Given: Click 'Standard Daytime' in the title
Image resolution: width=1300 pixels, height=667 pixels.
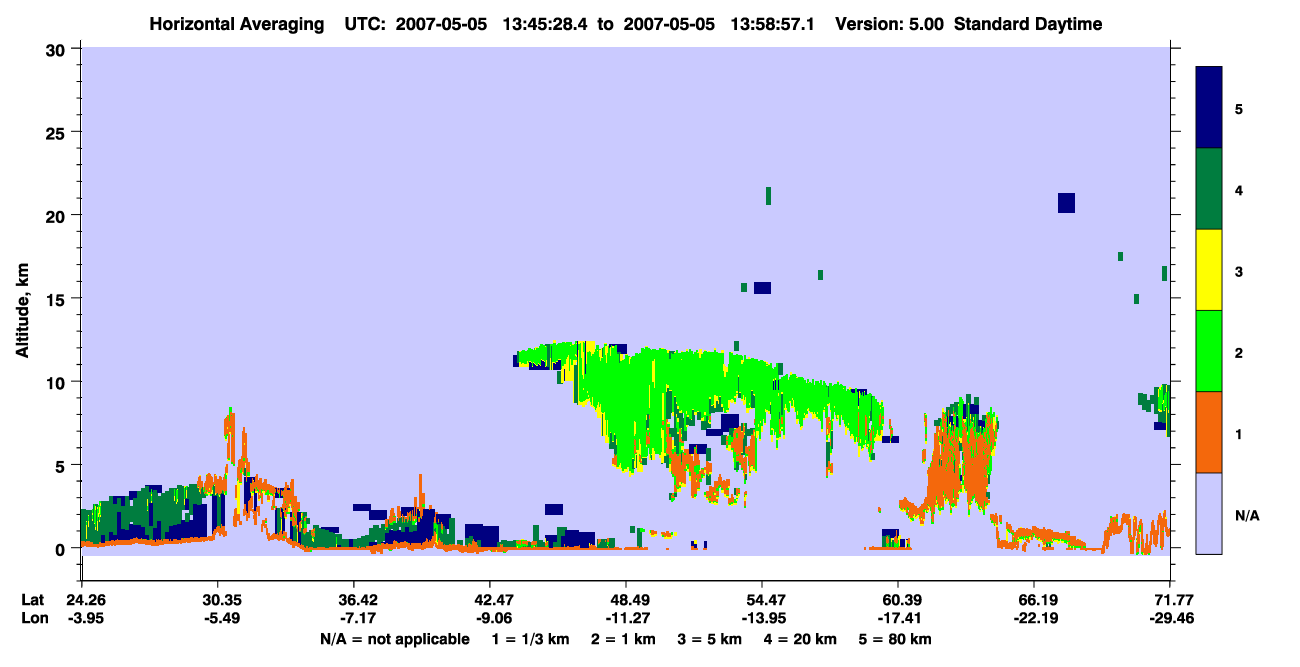Looking at the screenshot, I should 1028,24.
